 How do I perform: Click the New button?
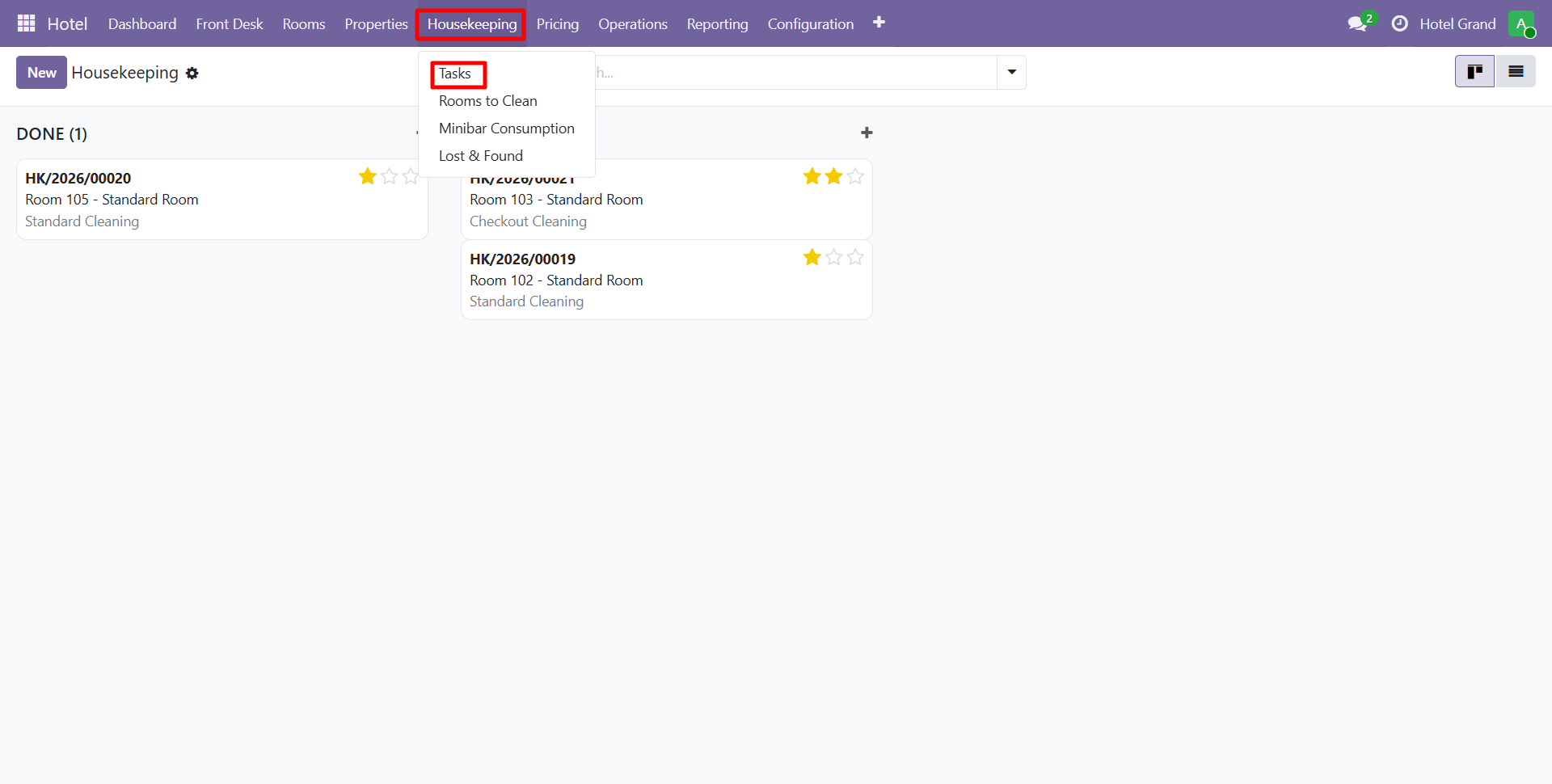40,72
